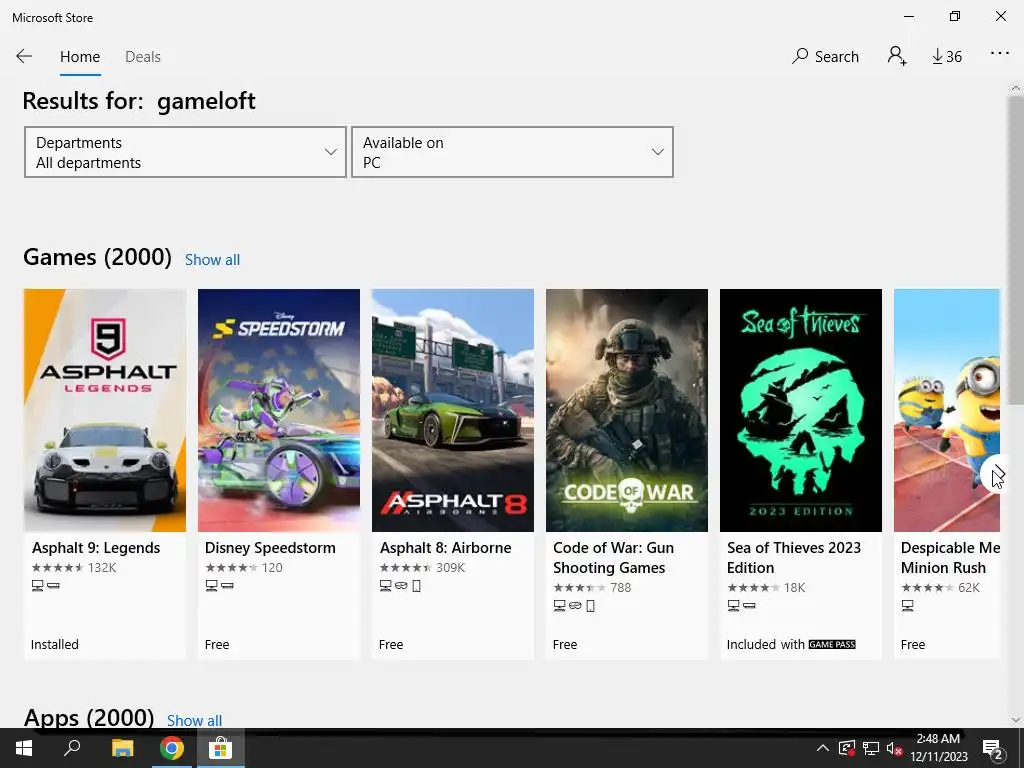Click the PC device icon under Asphalt 9
Image resolution: width=1024 pixels, height=768 pixels.
coord(38,586)
